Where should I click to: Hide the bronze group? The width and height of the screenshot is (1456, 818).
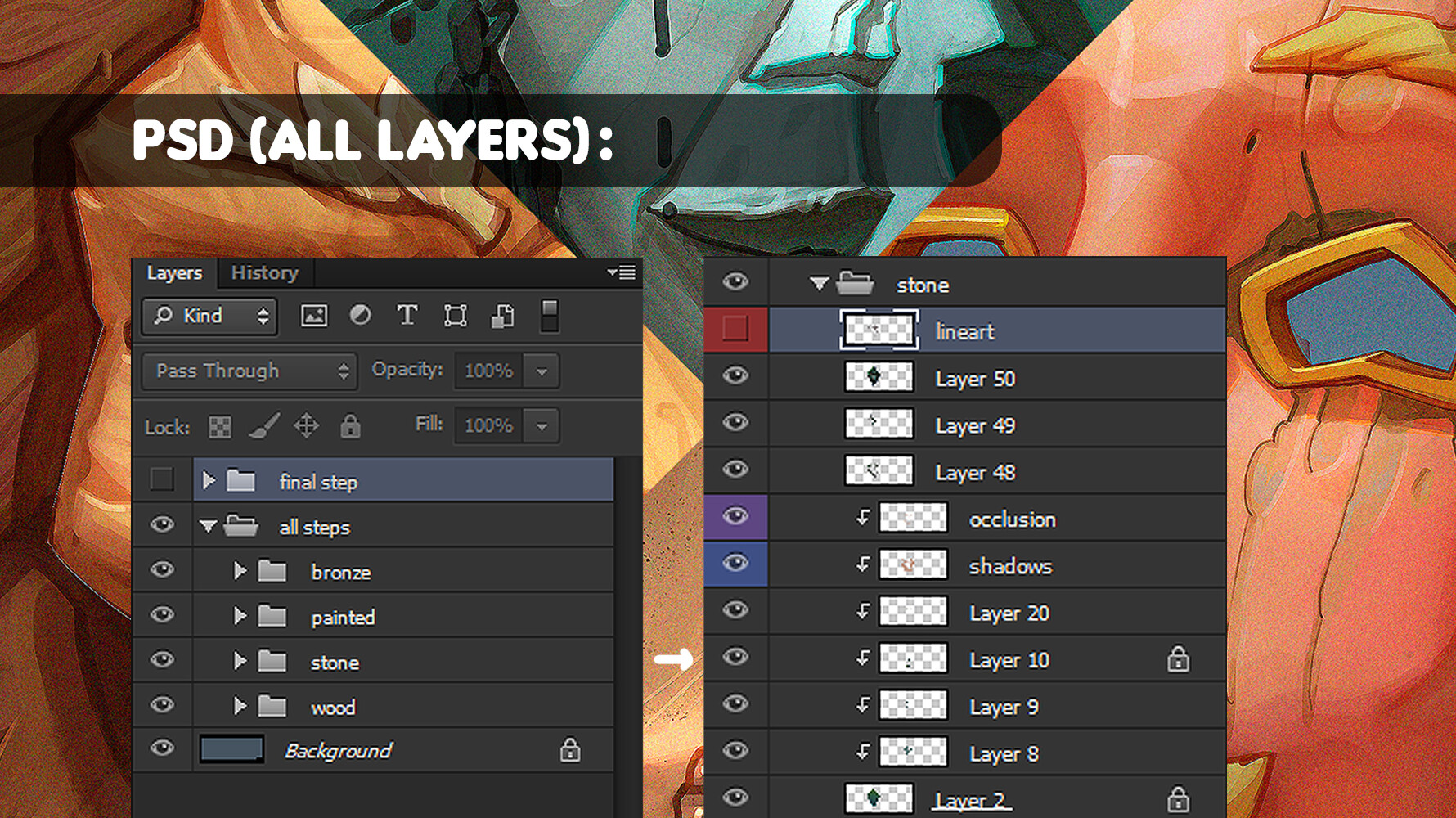point(162,571)
